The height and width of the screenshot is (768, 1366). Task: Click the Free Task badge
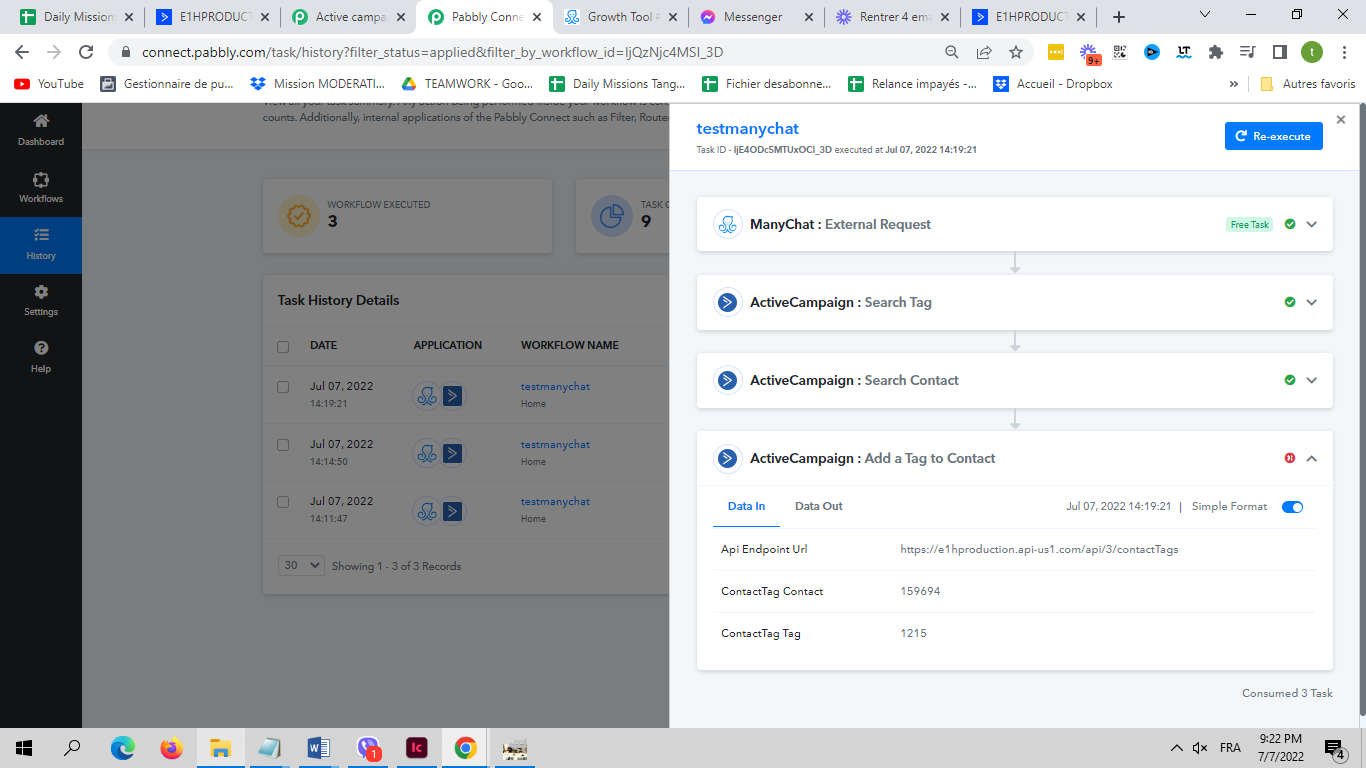click(1250, 225)
